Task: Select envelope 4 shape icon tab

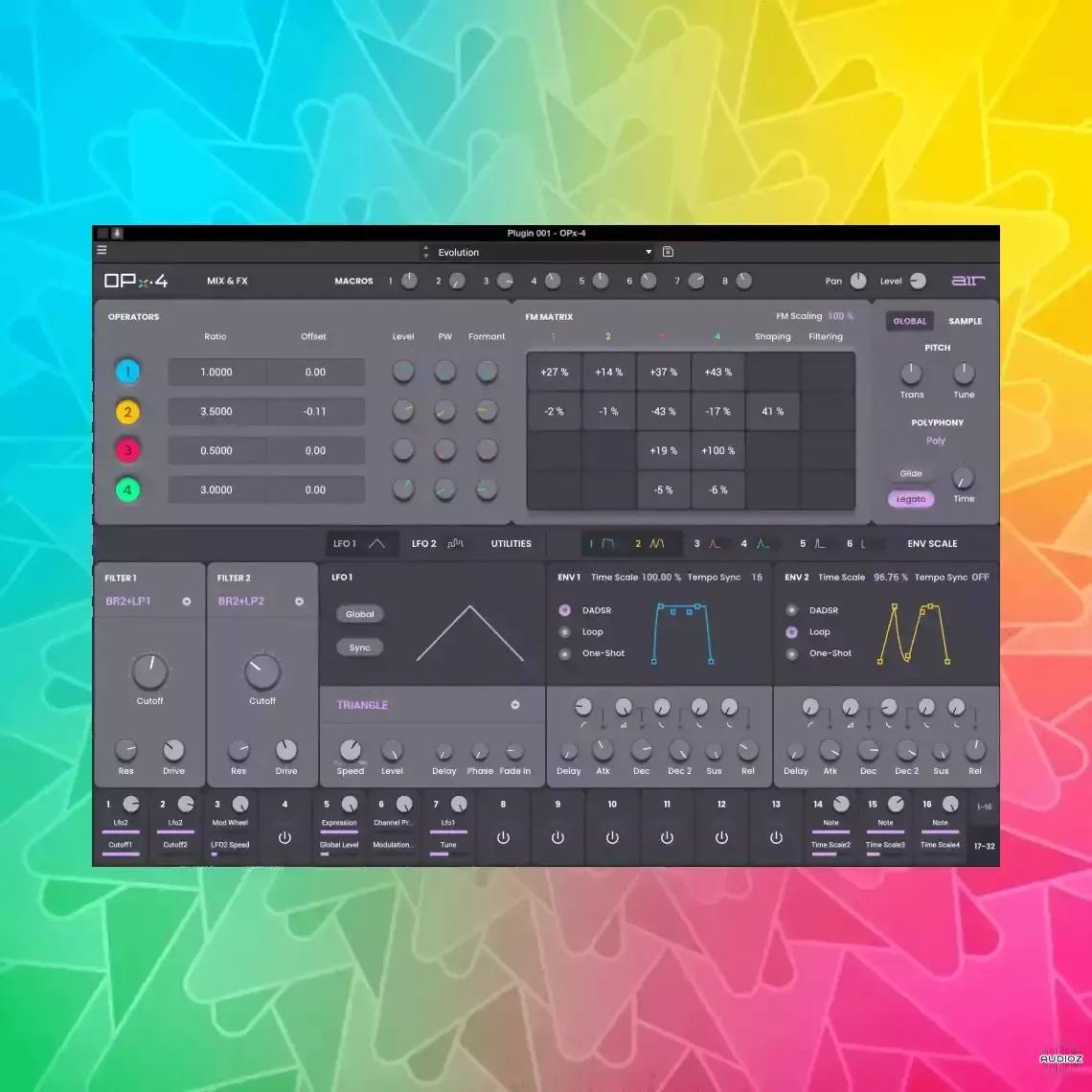Action: point(763,543)
